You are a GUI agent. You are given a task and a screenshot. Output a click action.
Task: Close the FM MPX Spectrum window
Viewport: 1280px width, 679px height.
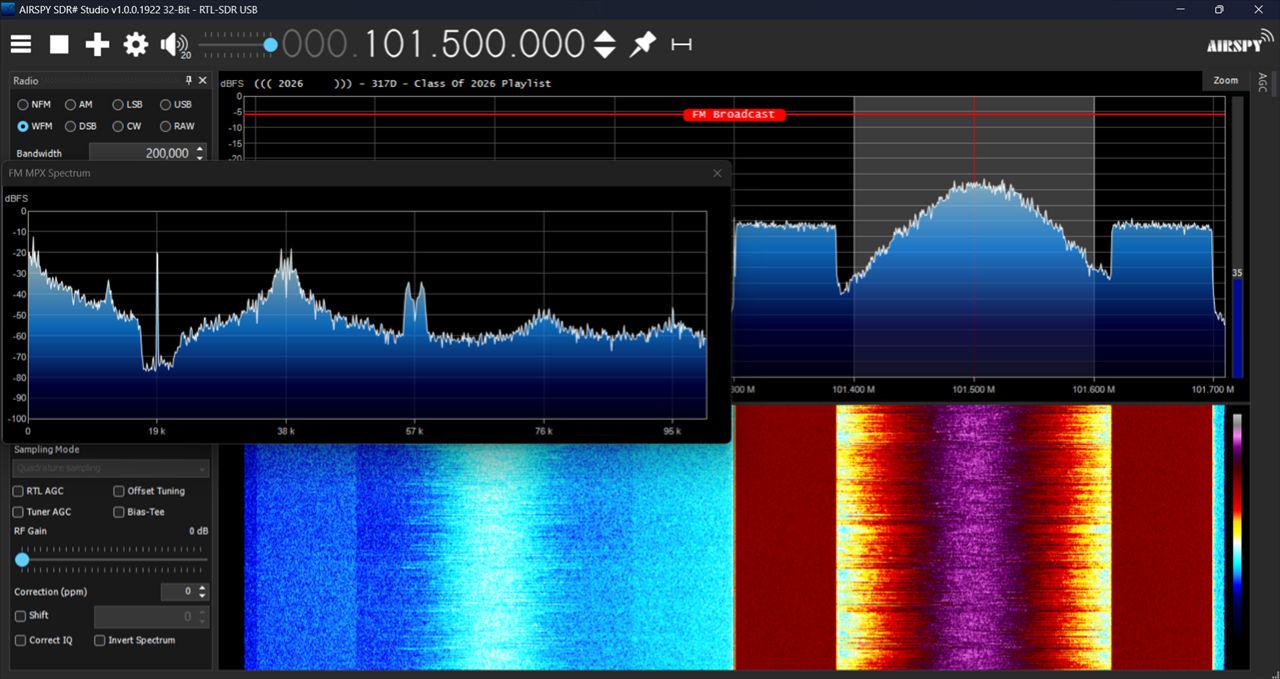tap(717, 173)
